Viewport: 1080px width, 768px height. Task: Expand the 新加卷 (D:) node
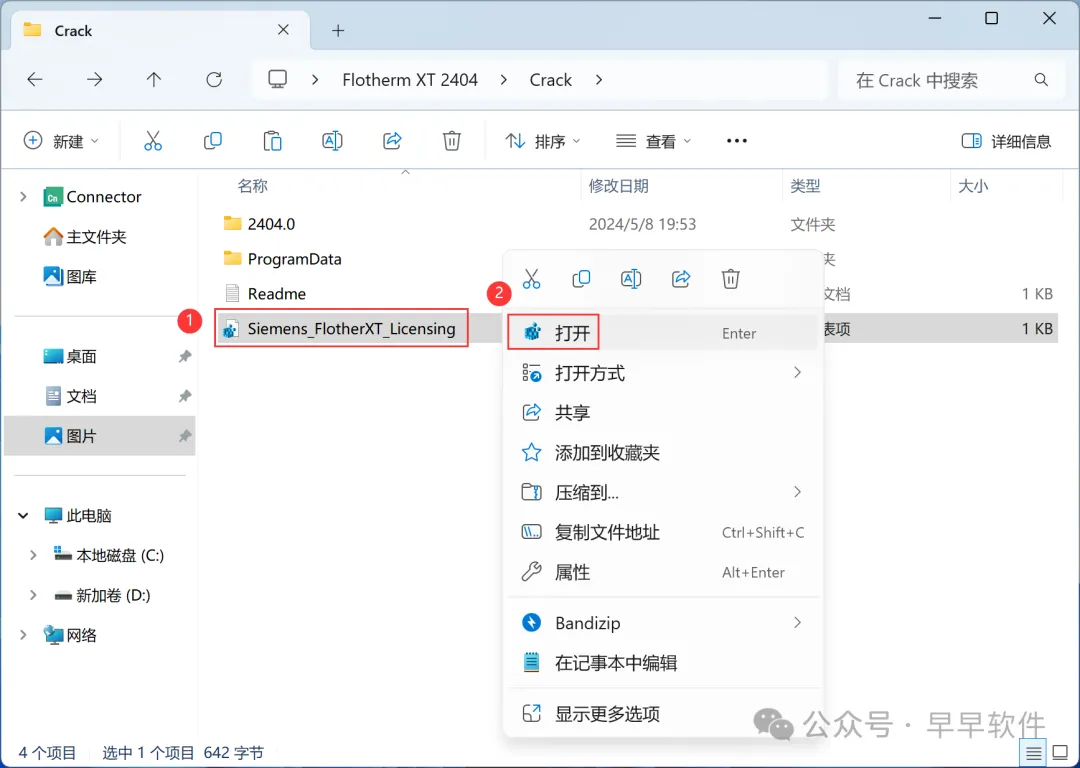click(x=33, y=595)
